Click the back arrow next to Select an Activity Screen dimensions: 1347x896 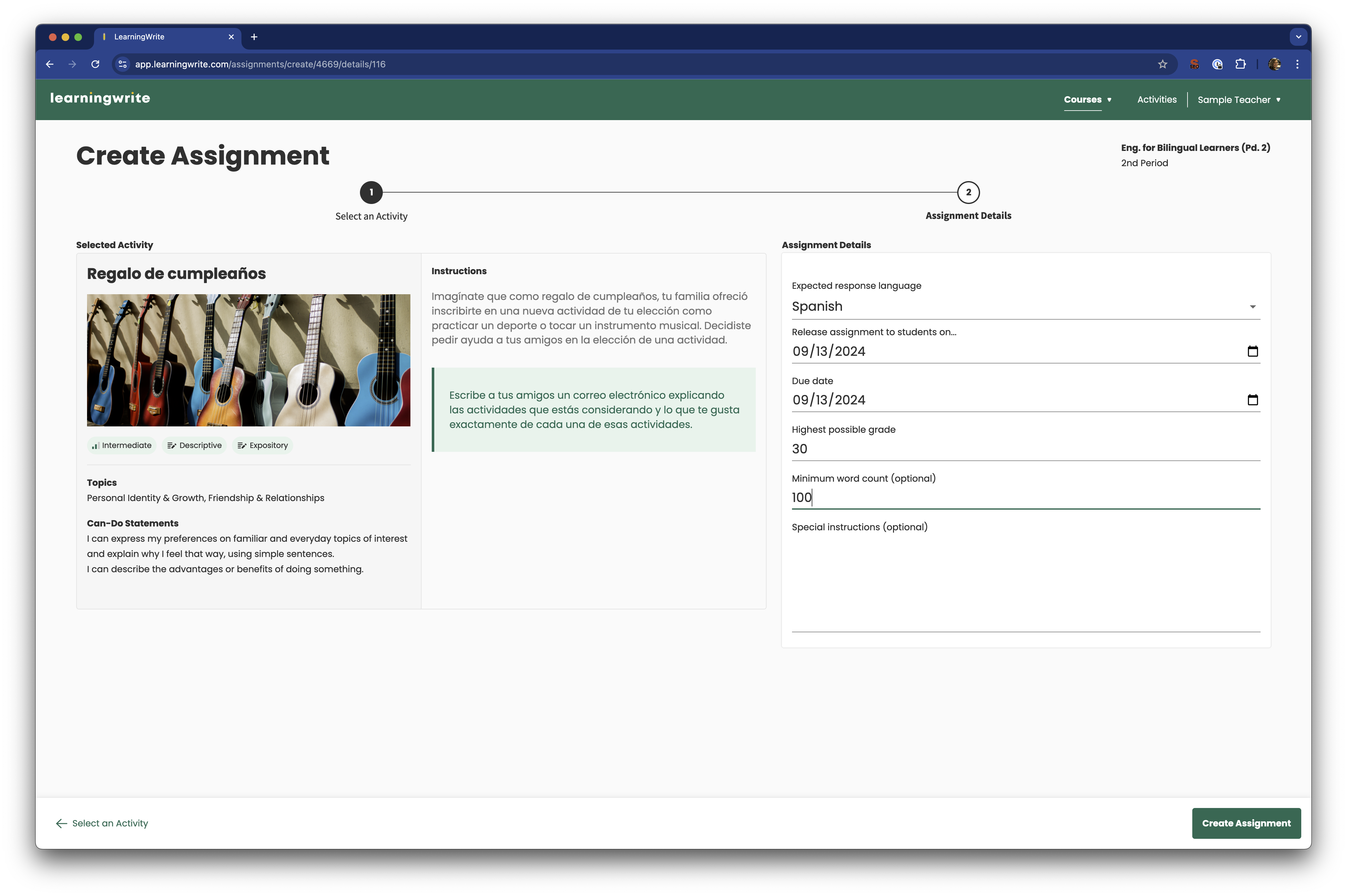tap(62, 823)
